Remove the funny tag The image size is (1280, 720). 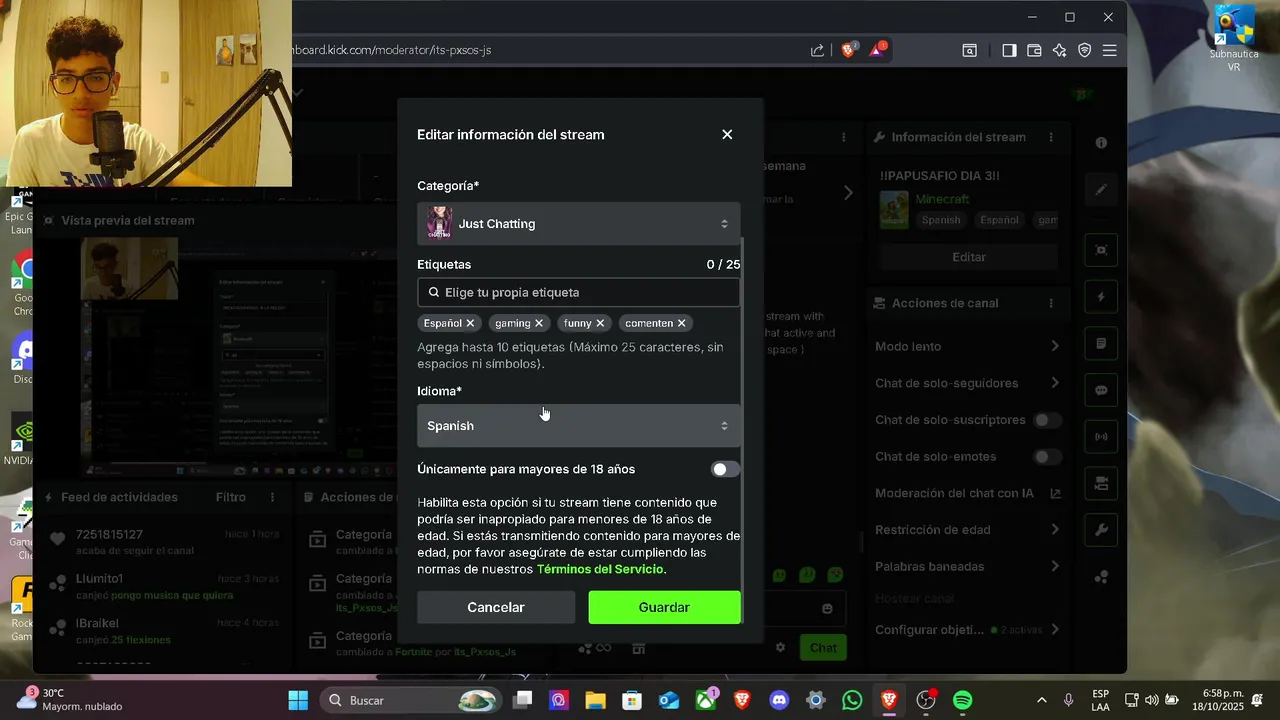tap(600, 323)
